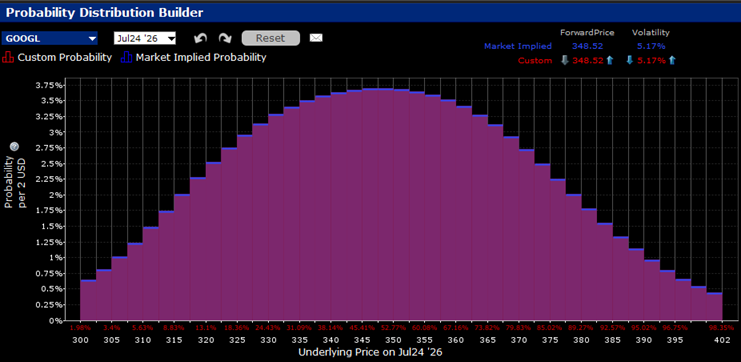Click the histogram bar at price 380

(589, 265)
